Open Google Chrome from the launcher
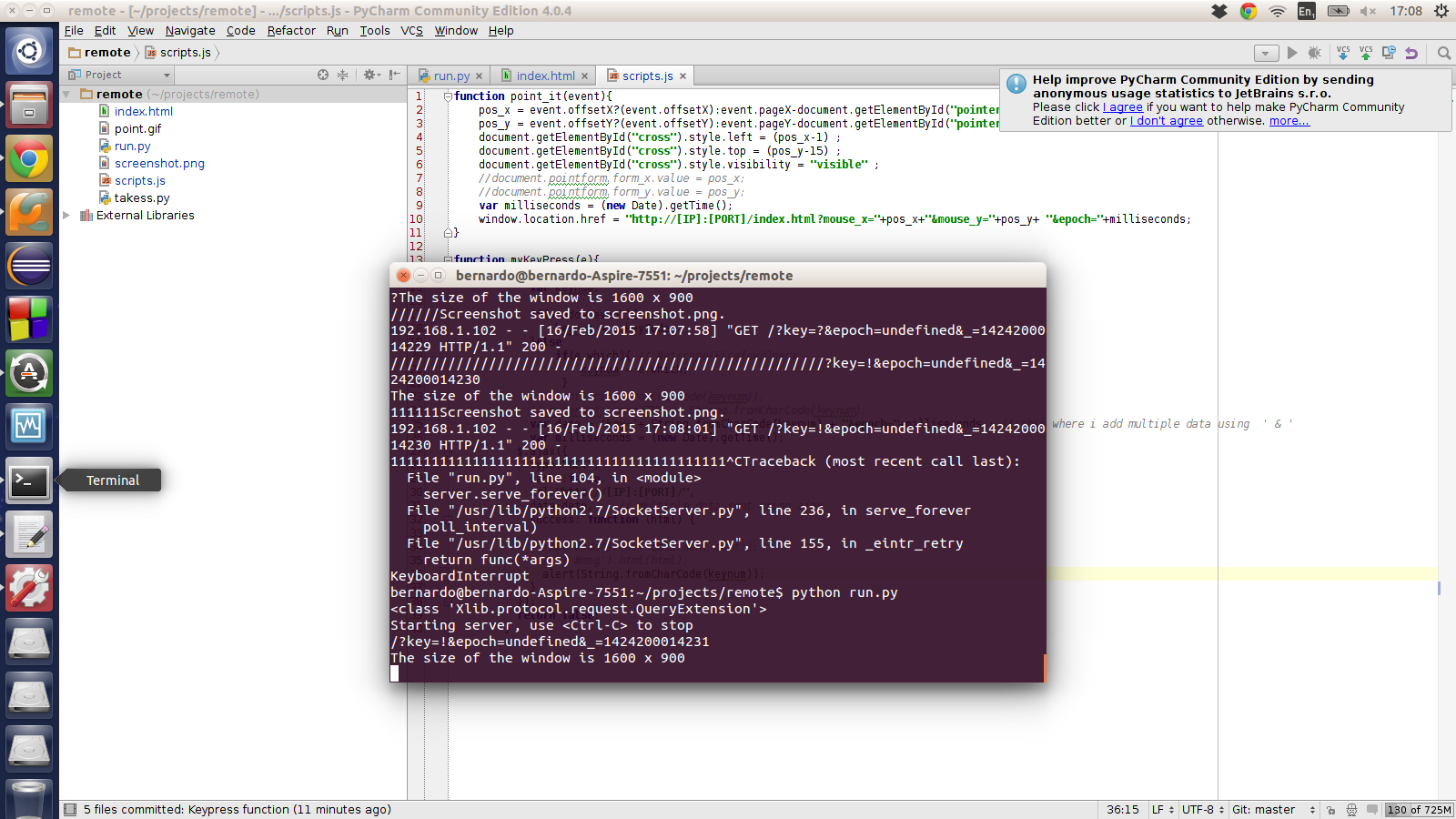 point(29,159)
